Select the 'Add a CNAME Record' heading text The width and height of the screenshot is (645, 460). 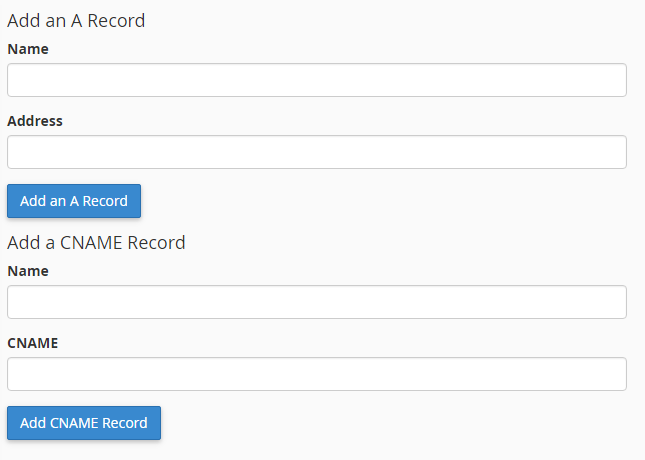point(96,243)
